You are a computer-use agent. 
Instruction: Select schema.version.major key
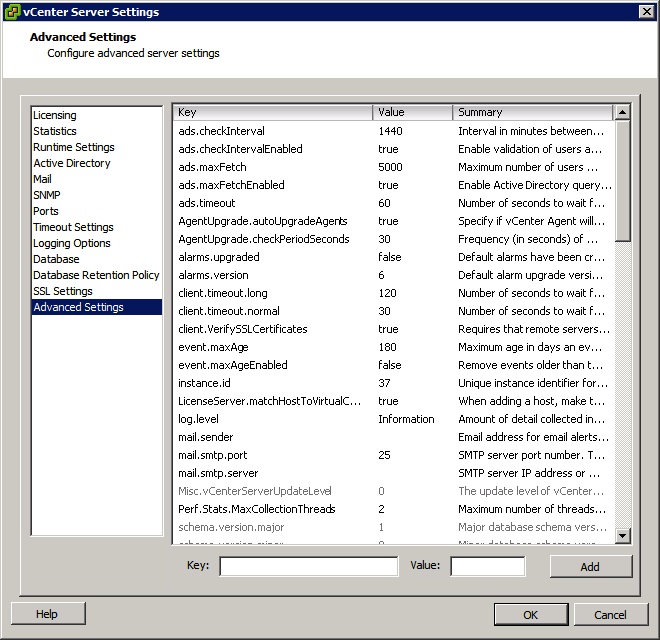coord(231,527)
